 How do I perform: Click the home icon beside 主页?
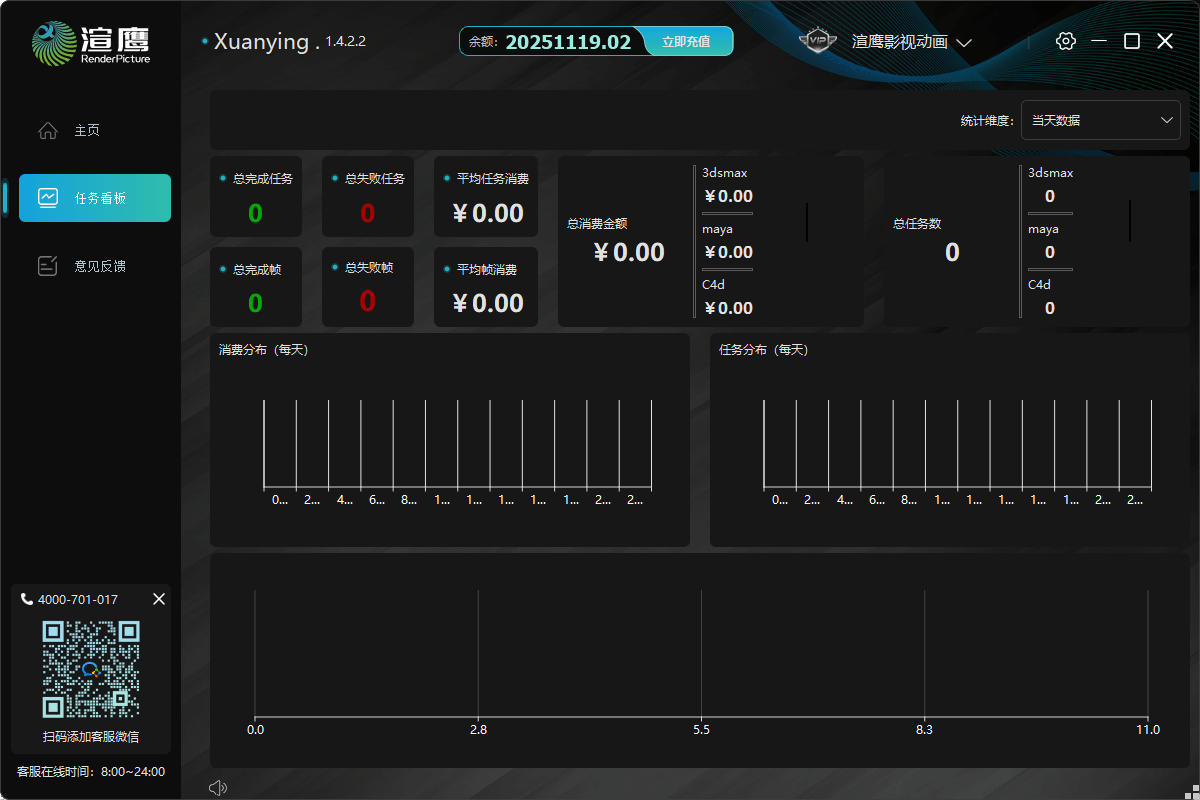(x=47, y=131)
